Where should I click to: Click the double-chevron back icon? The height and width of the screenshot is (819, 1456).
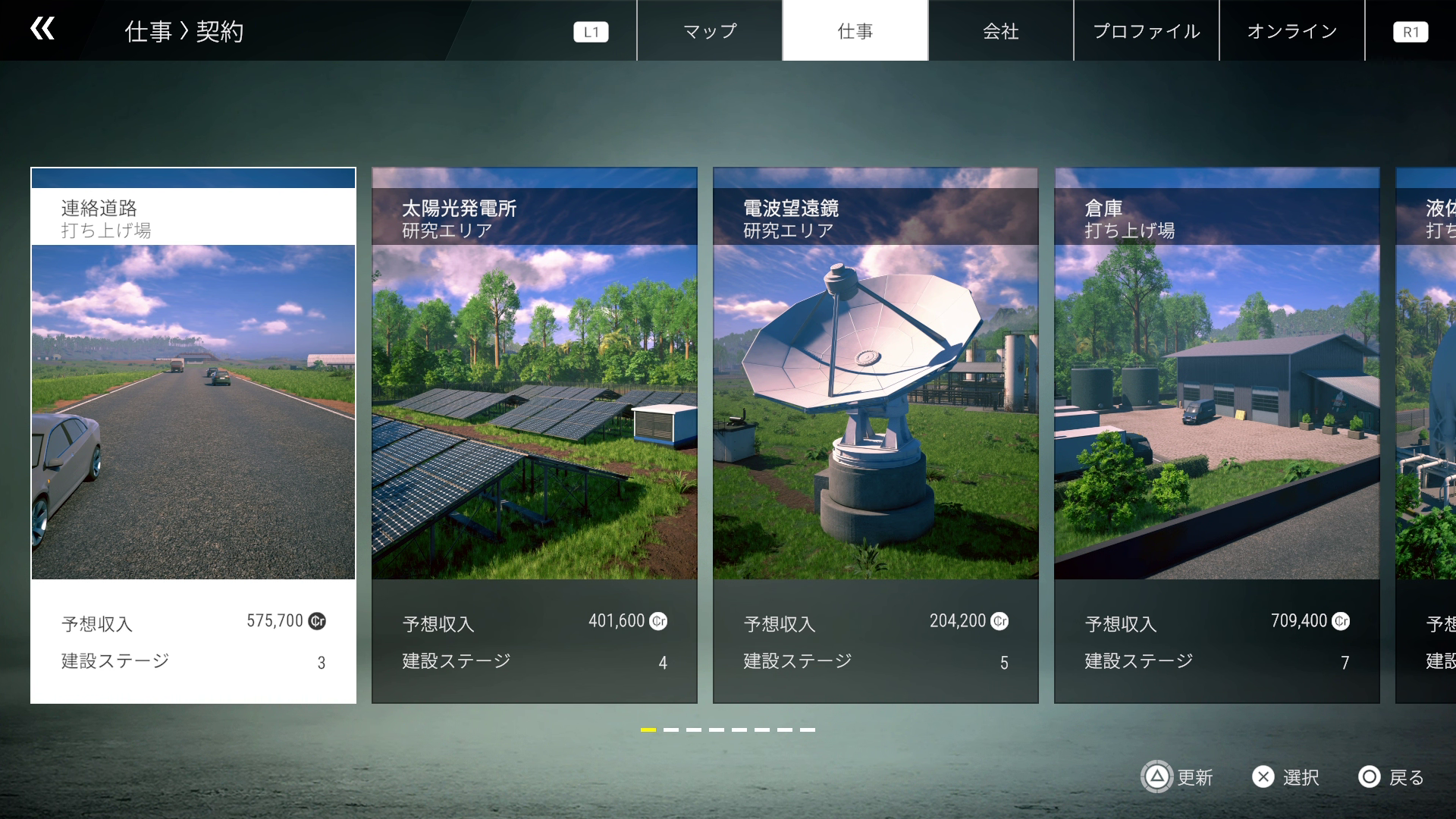pyautogui.click(x=42, y=30)
